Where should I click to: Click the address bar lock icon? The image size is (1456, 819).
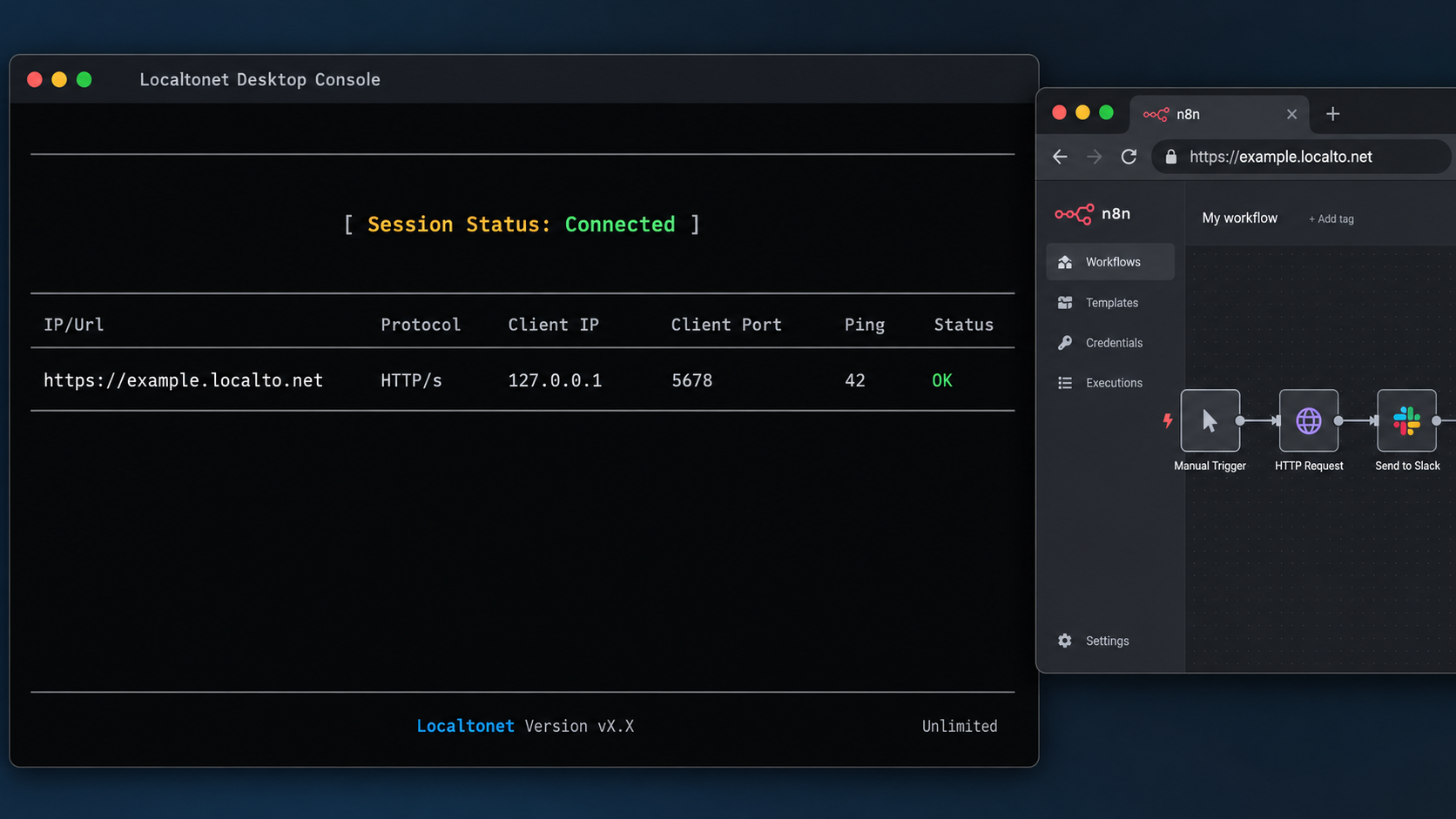[1171, 157]
